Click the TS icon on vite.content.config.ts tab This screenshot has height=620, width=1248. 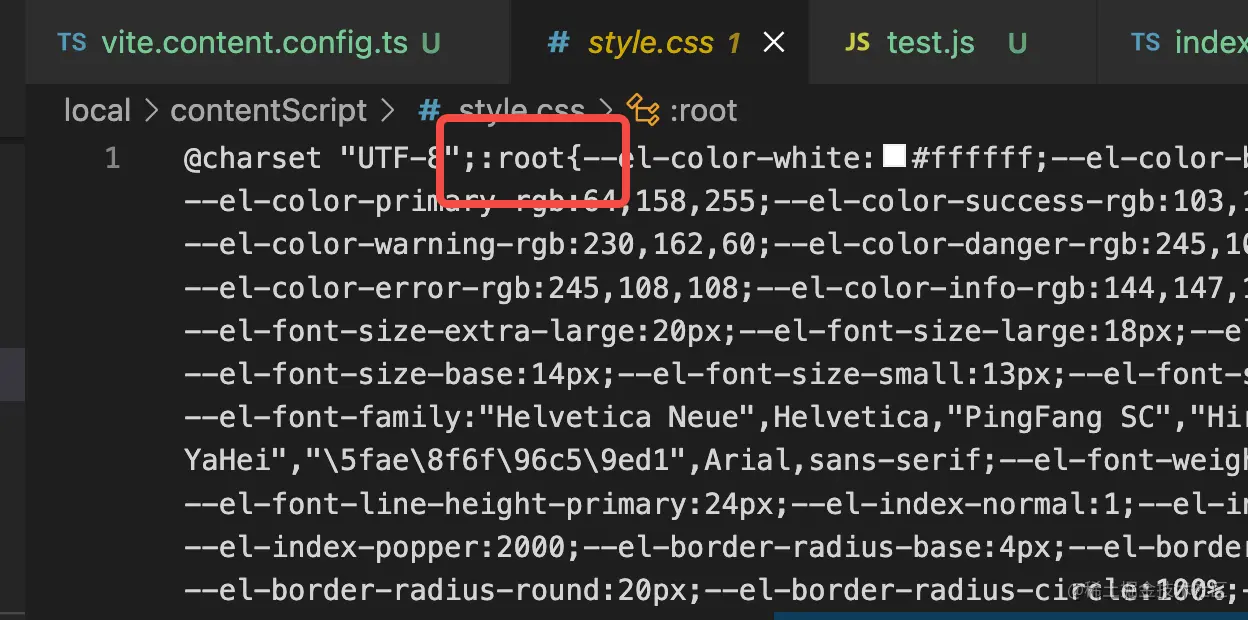coord(72,42)
